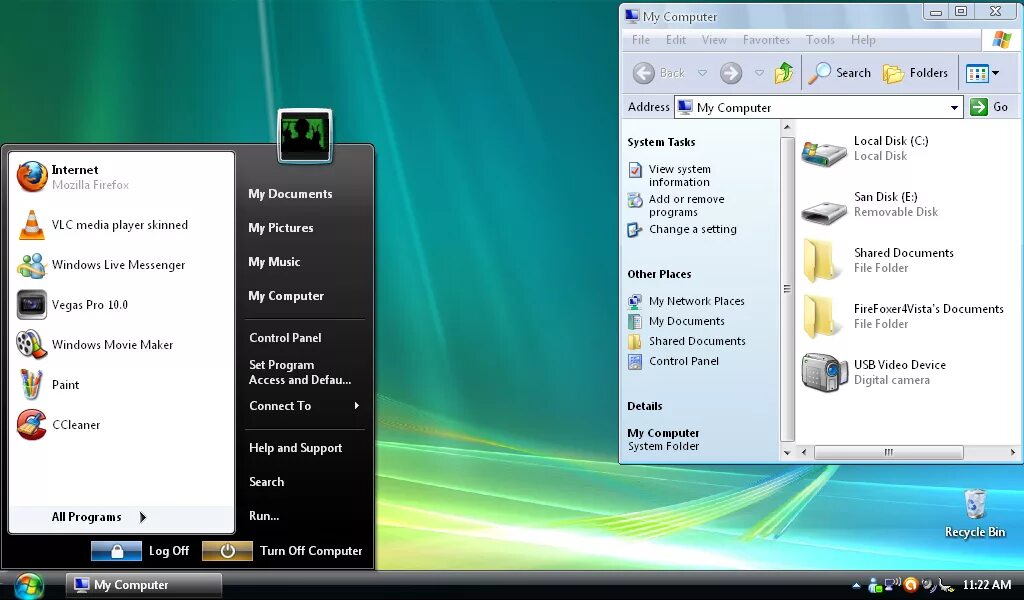Expand the Address bar dropdown
This screenshot has width=1024, height=600.
pyautogui.click(x=954, y=108)
